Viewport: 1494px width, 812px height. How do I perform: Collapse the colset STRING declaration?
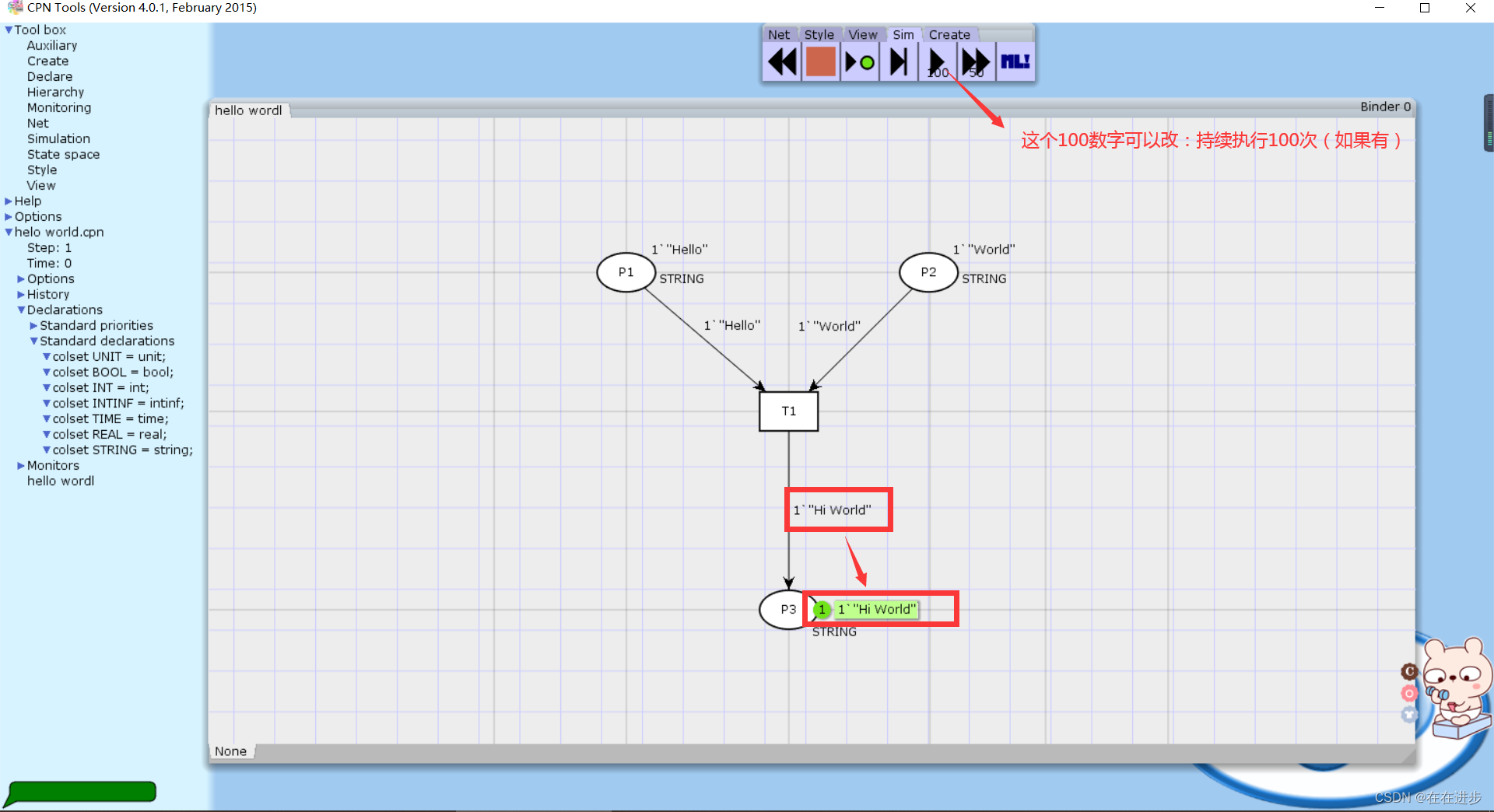pos(47,450)
